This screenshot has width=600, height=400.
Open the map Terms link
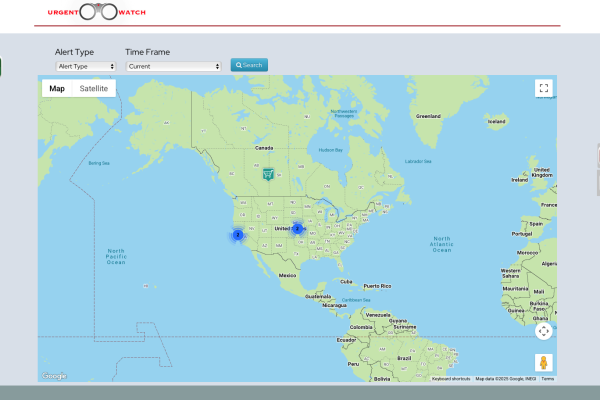[547, 379]
